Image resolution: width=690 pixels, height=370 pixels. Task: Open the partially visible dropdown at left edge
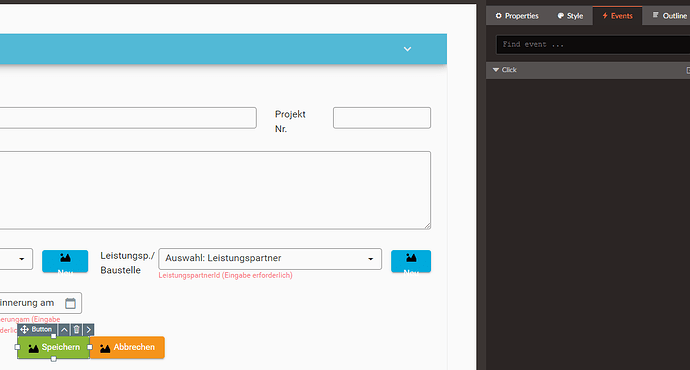[x=16, y=259]
